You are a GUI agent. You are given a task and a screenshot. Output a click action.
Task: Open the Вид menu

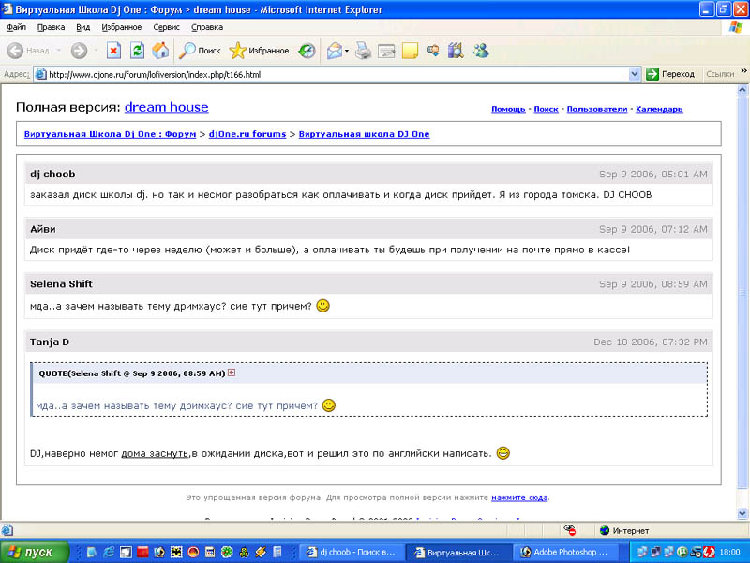[x=83, y=27]
